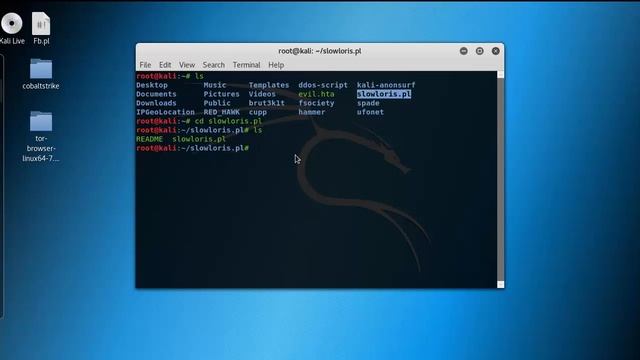This screenshot has height=360, width=640.
Task: Click 'kali-anonsurf' in the ls output
Action: coord(386,85)
